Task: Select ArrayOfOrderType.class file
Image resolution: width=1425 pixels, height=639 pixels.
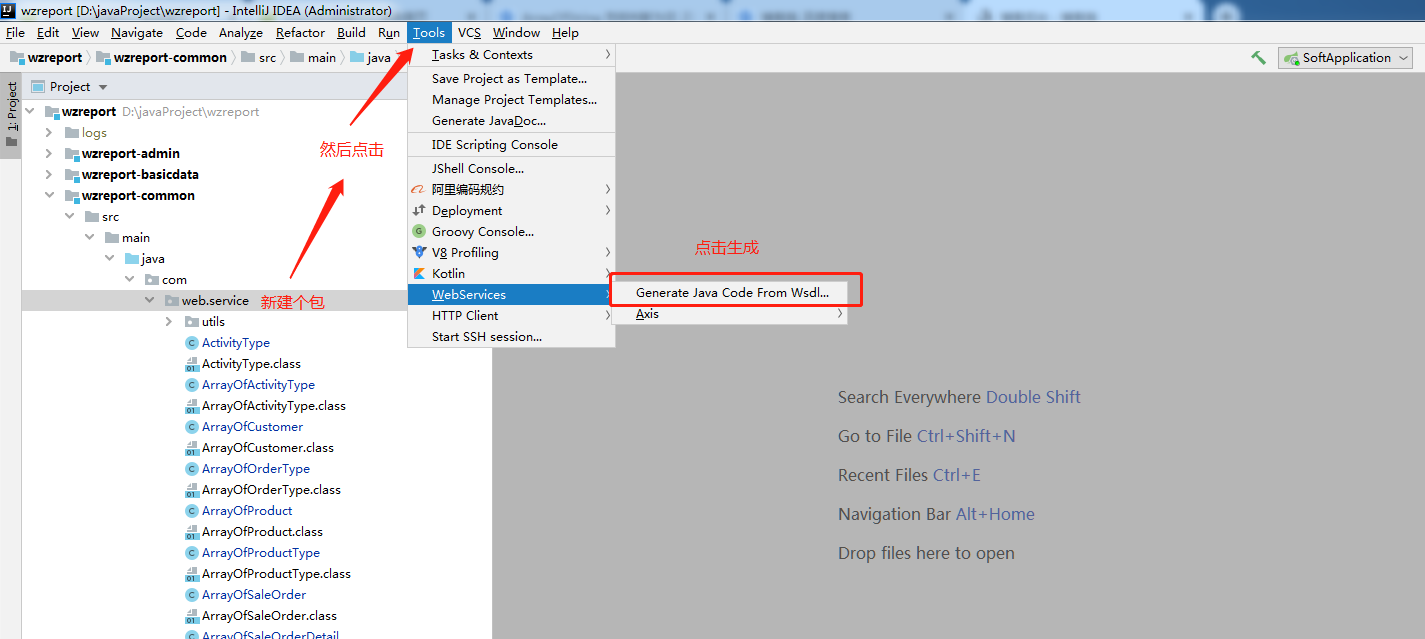Action: tap(271, 490)
